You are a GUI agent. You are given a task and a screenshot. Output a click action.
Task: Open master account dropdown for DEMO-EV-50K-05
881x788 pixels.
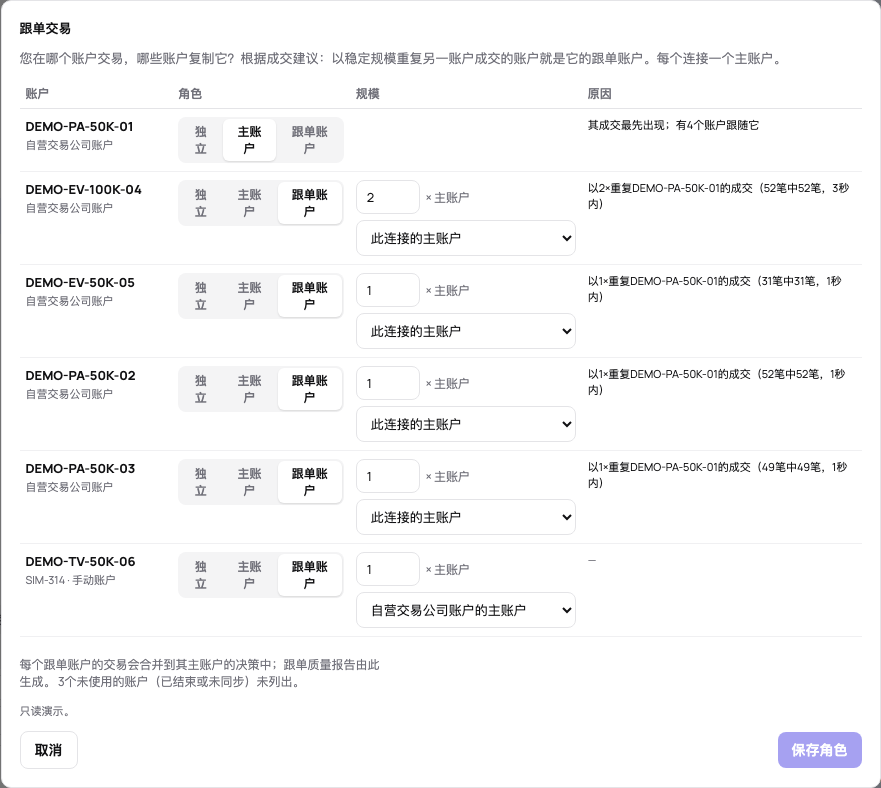coord(466,331)
